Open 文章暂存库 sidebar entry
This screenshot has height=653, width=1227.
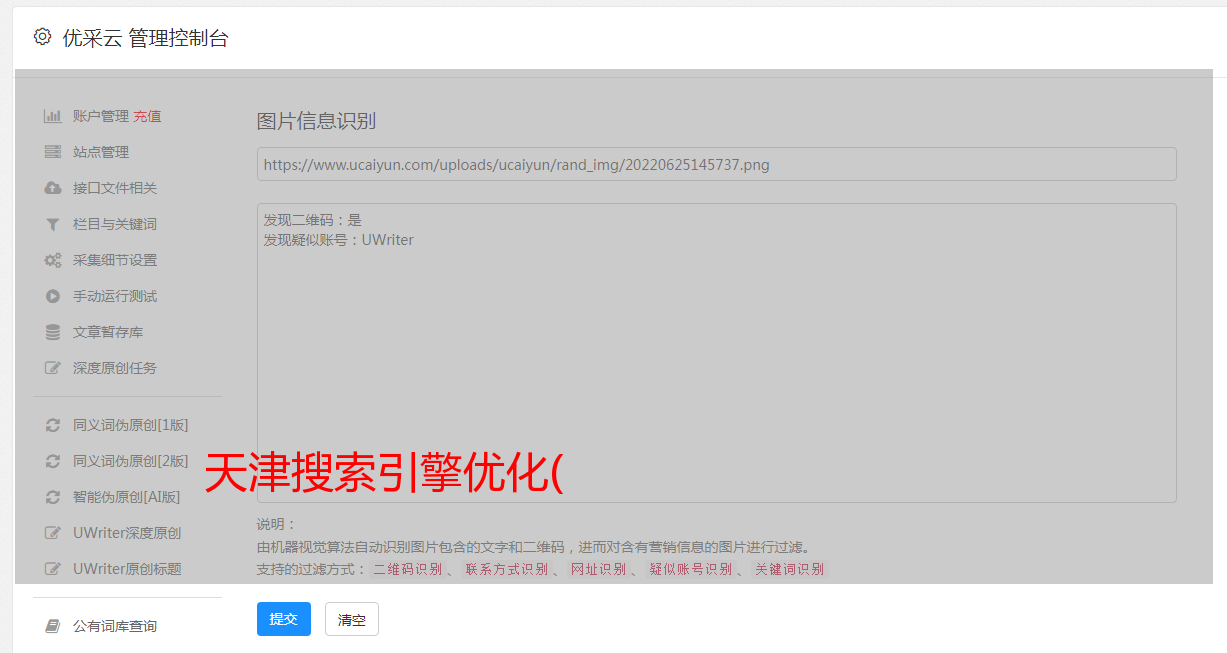tap(108, 332)
